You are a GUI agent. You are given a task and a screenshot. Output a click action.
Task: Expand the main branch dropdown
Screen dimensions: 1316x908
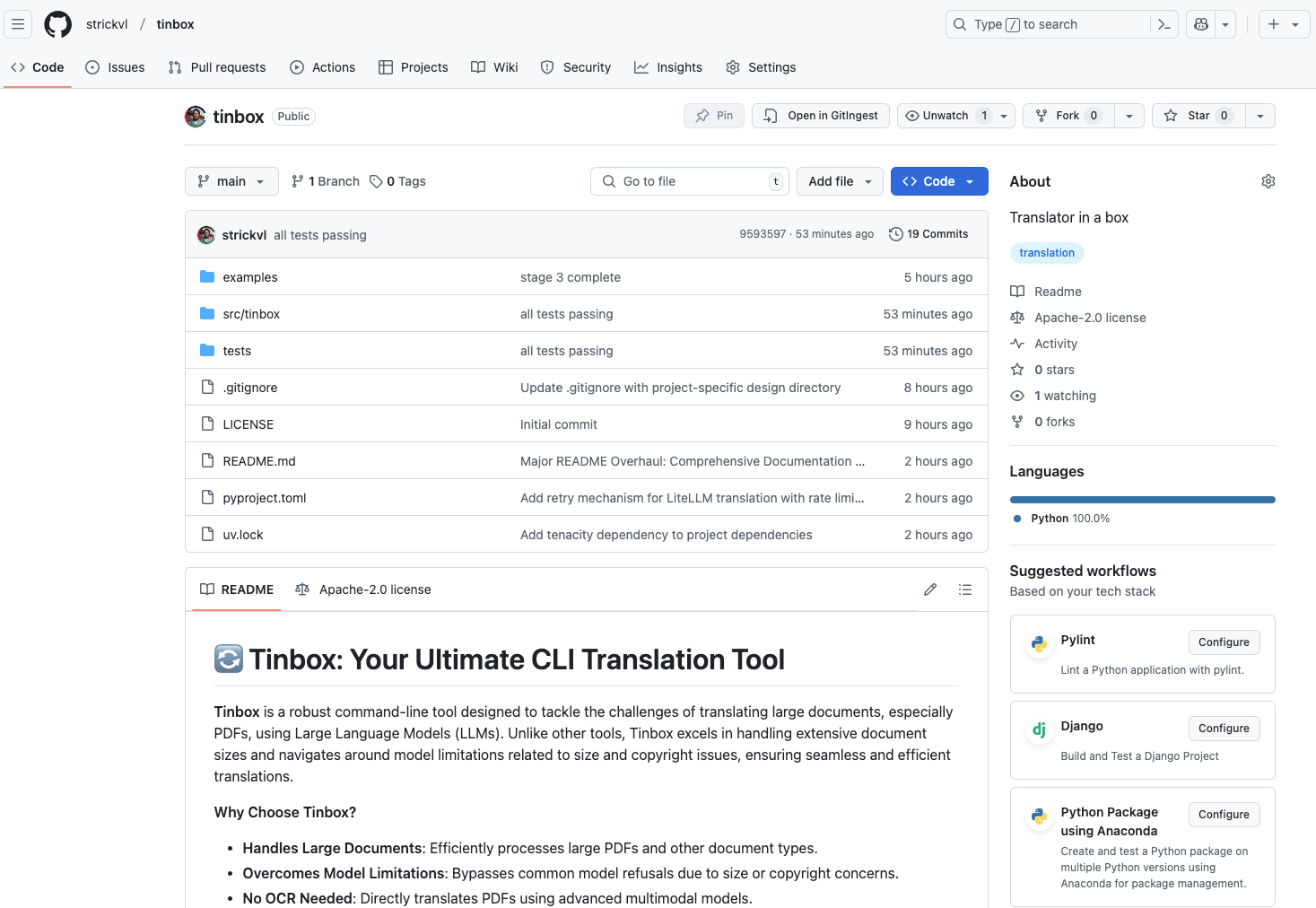[231, 181]
